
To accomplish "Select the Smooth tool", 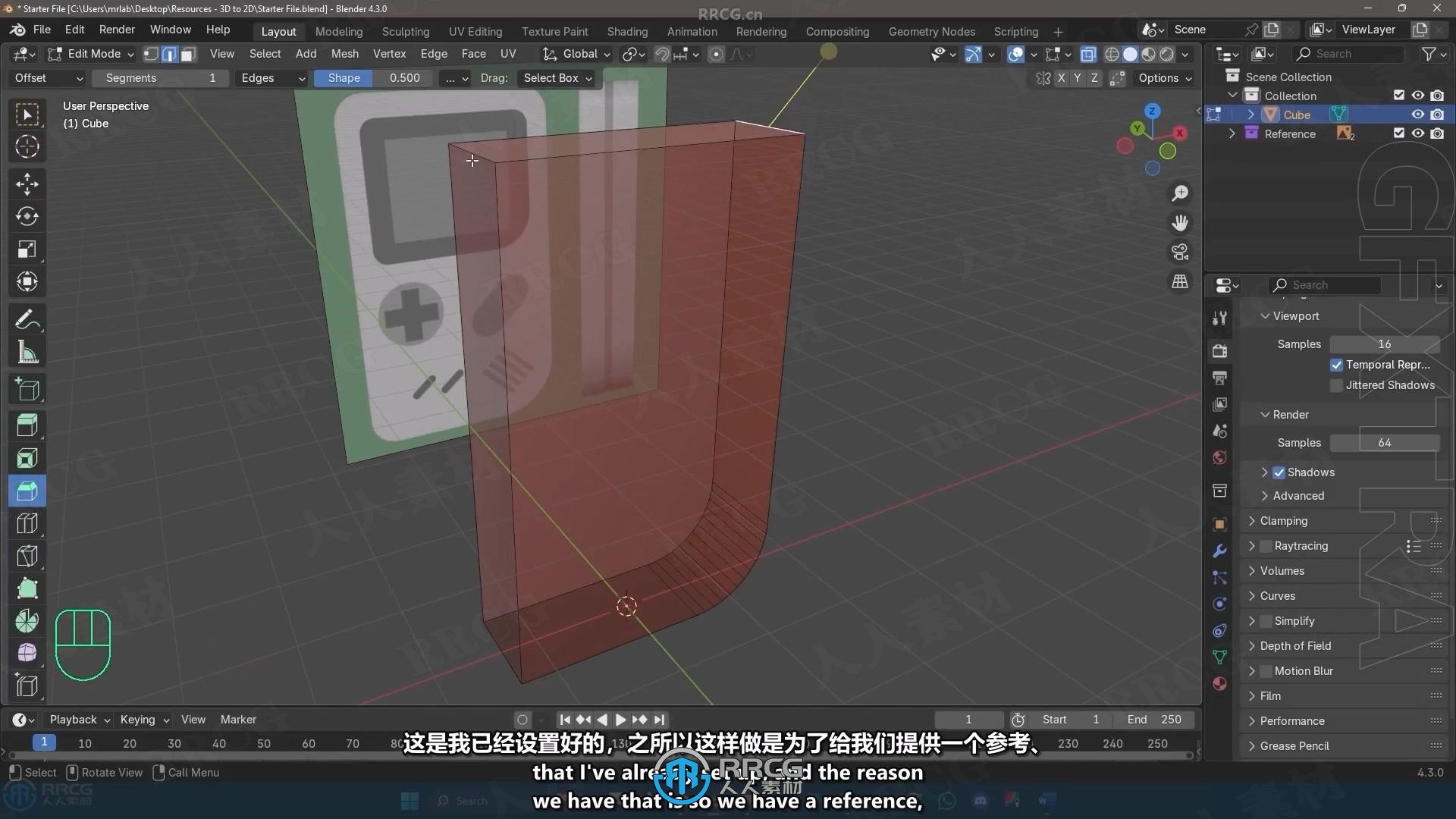I will click(x=27, y=653).
